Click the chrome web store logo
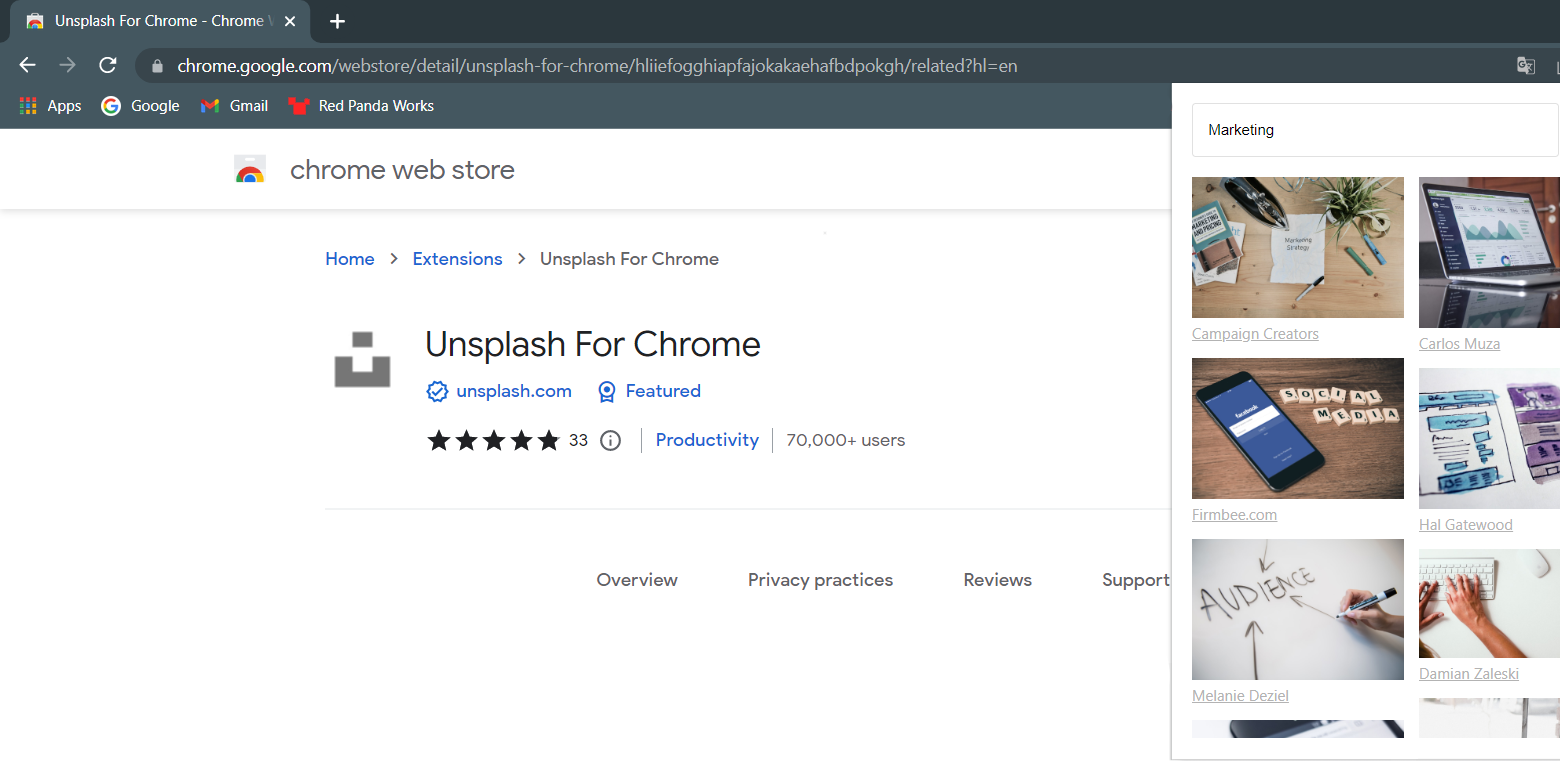 click(250, 170)
